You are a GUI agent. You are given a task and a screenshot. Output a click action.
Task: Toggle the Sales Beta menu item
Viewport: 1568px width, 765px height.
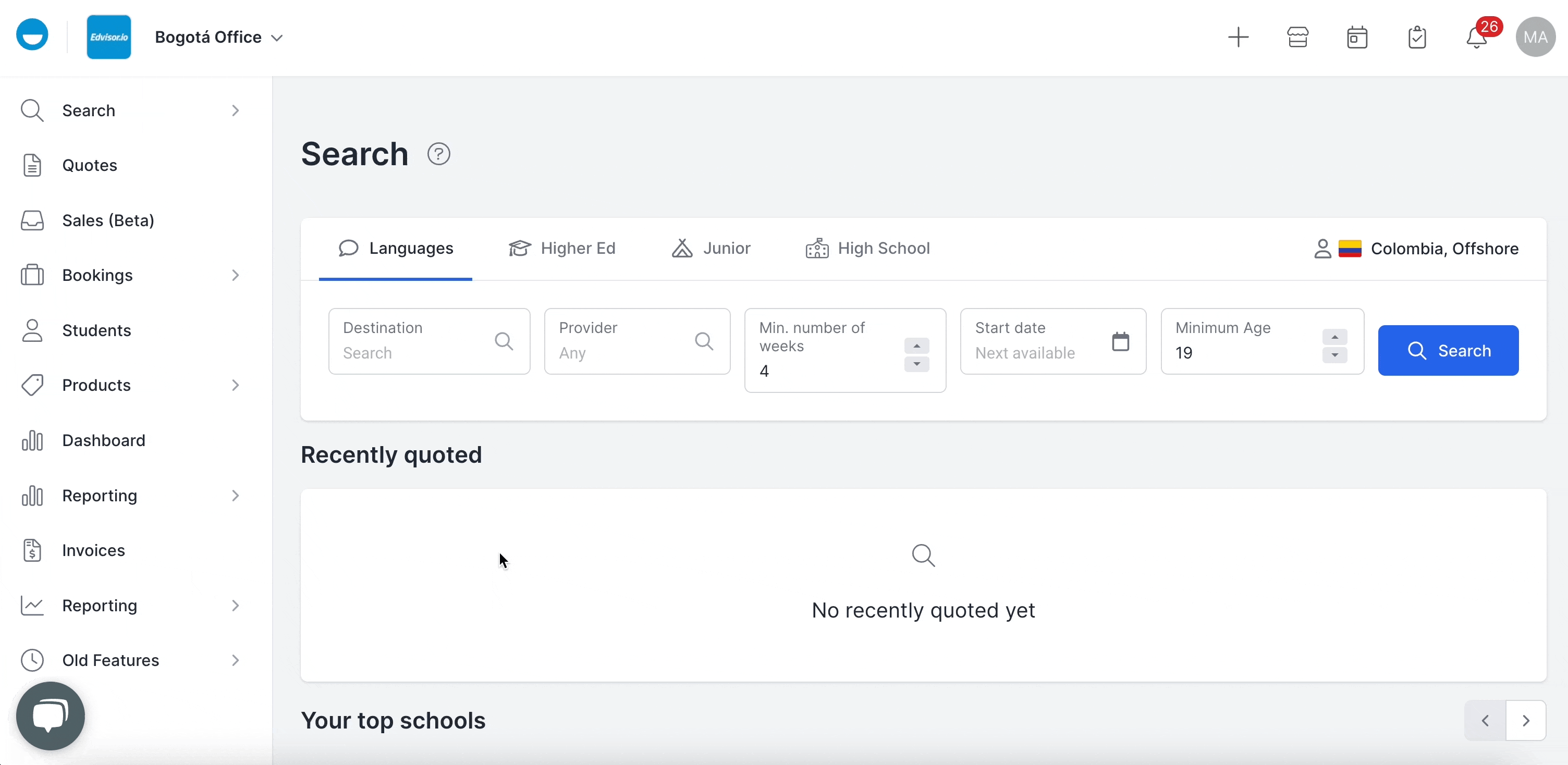[x=108, y=220]
